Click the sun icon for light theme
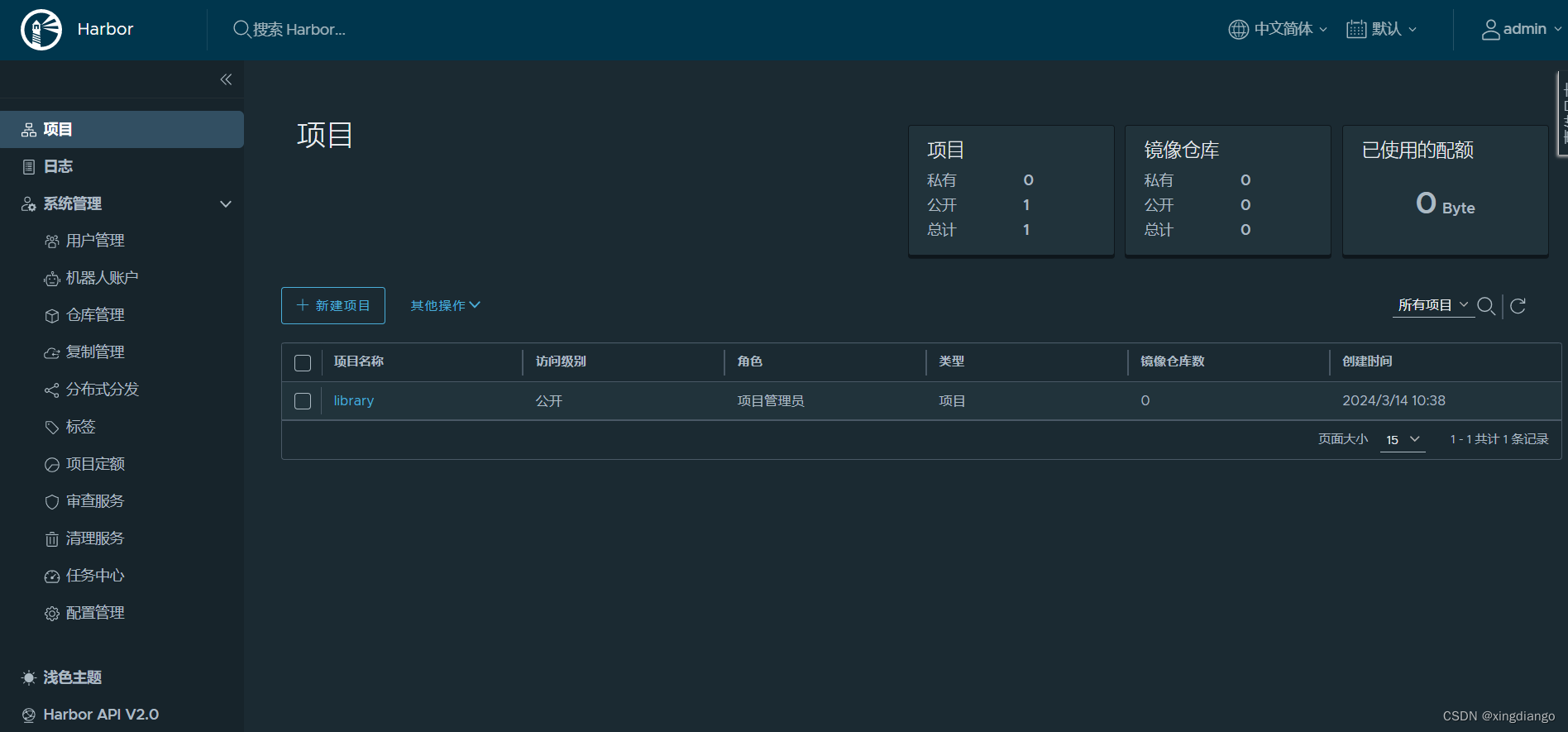1568x732 pixels. (x=29, y=678)
